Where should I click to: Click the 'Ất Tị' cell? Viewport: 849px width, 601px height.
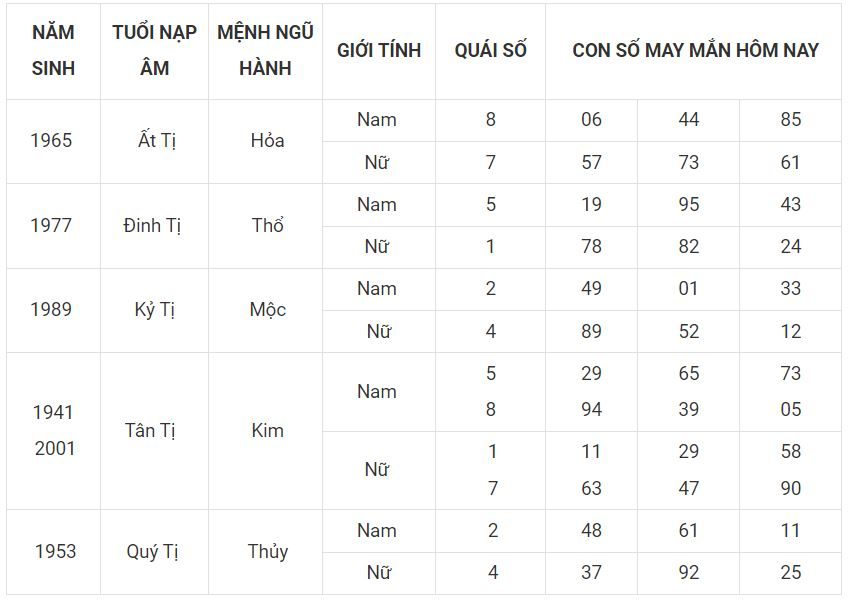pyautogui.click(x=156, y=141)
